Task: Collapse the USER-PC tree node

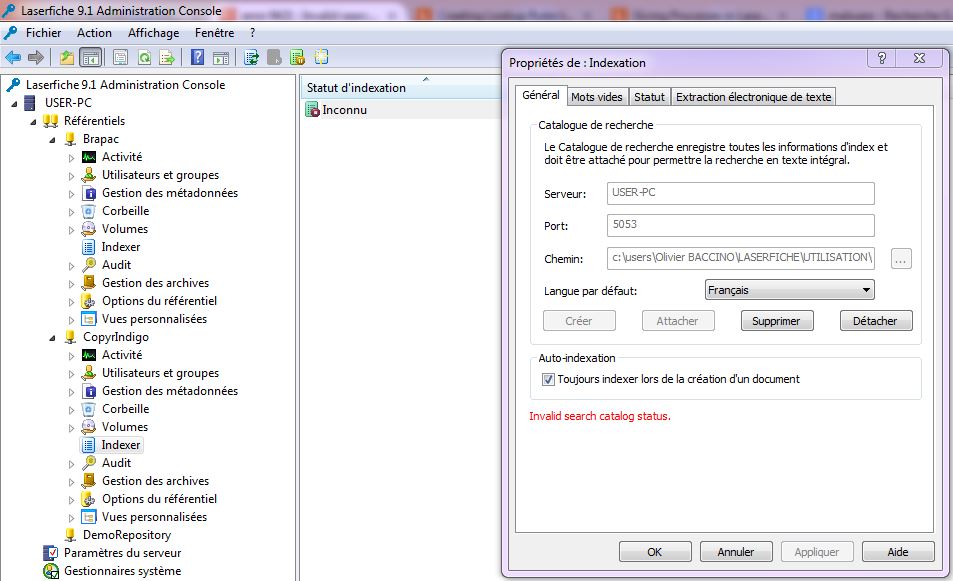Action: pos(15,104)
